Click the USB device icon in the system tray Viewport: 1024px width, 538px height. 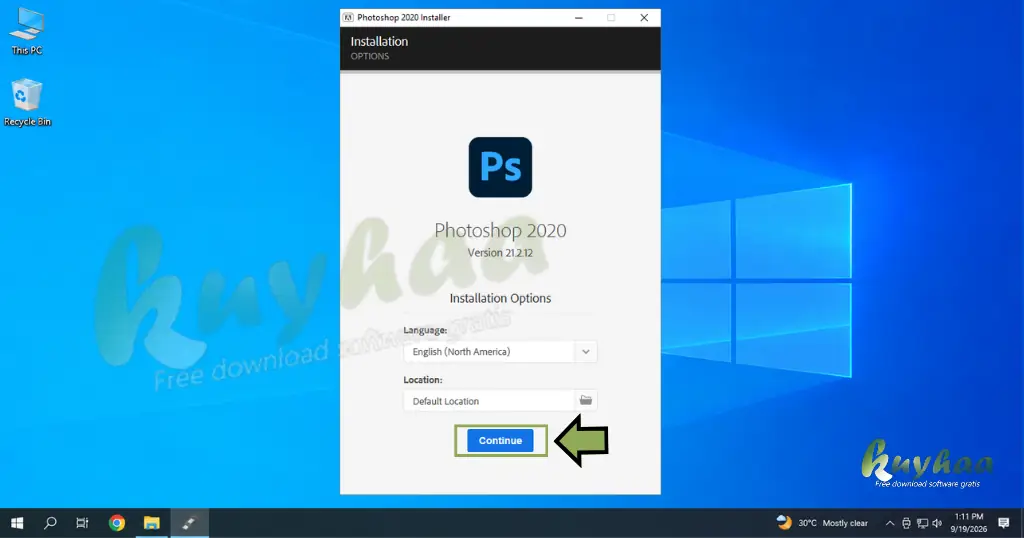point(906,523)
